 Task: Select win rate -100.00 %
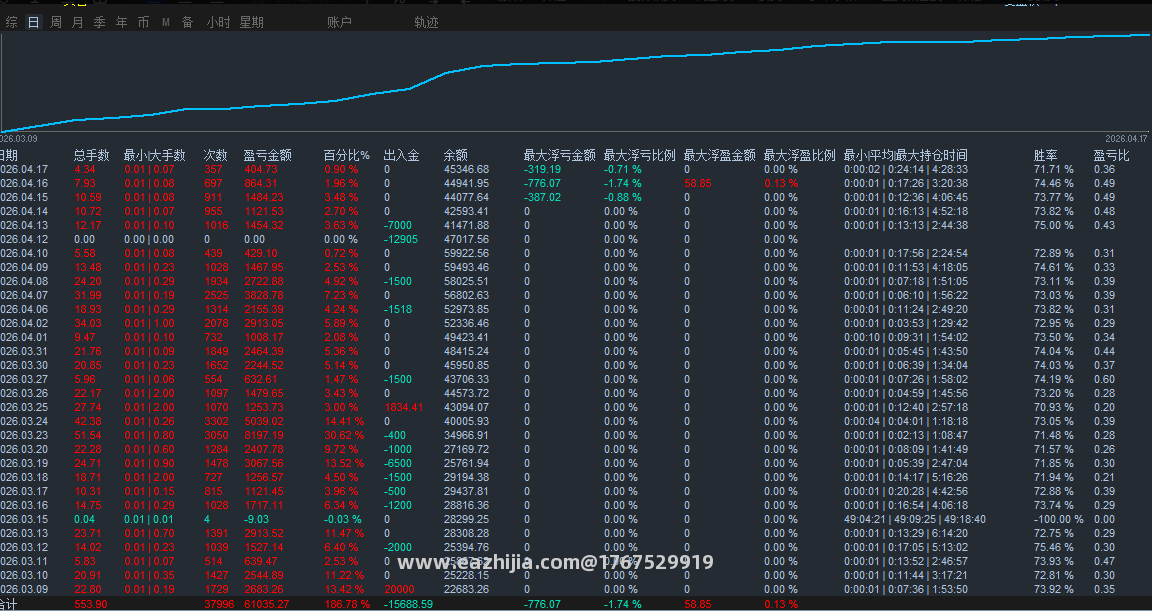coord(1059,519)
